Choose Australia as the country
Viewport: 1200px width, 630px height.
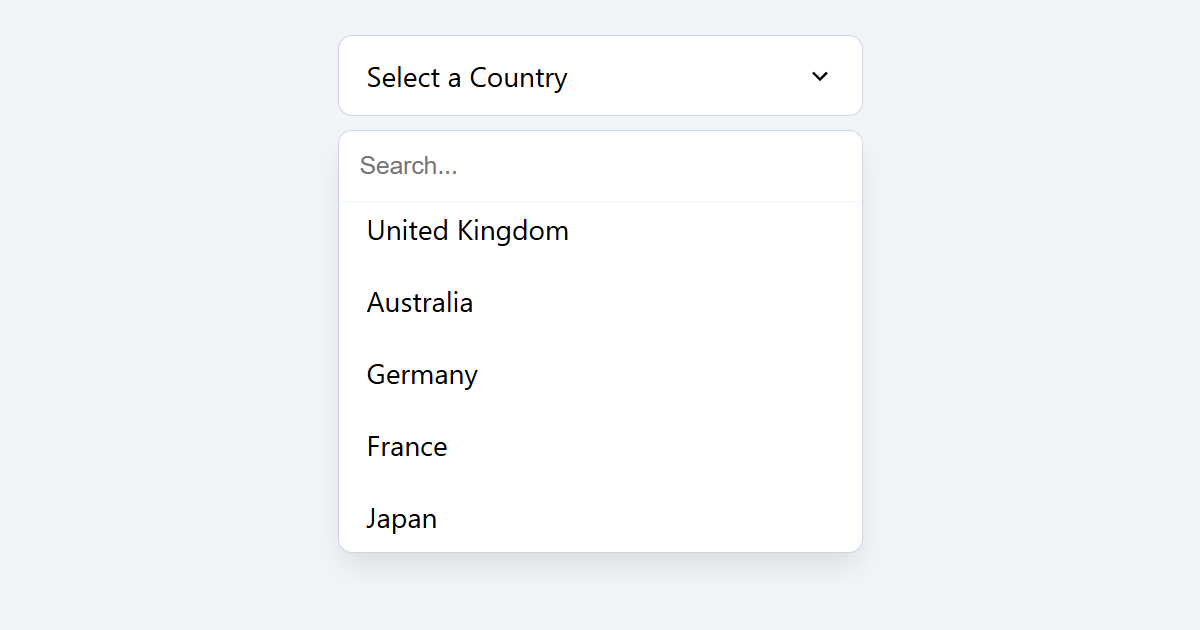click(420, 302)
